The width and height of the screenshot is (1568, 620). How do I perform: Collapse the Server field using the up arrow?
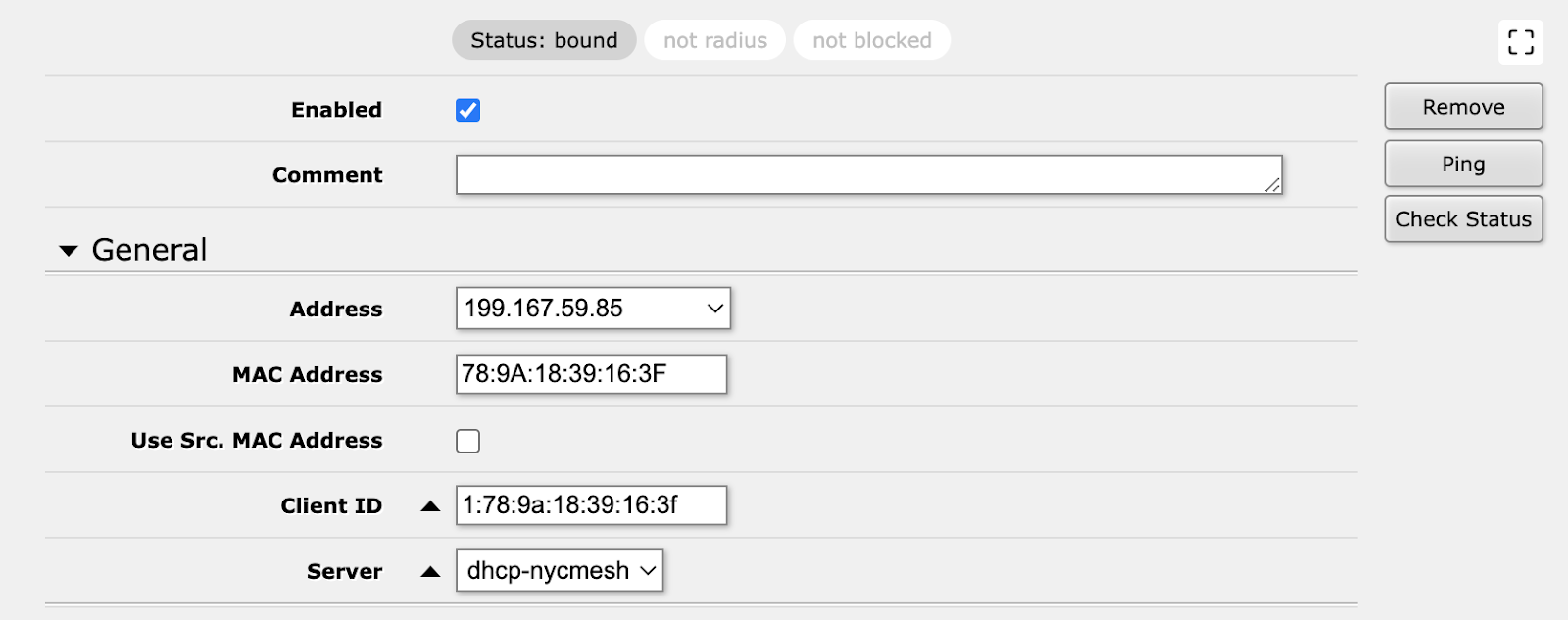click(x=430, y=572)
